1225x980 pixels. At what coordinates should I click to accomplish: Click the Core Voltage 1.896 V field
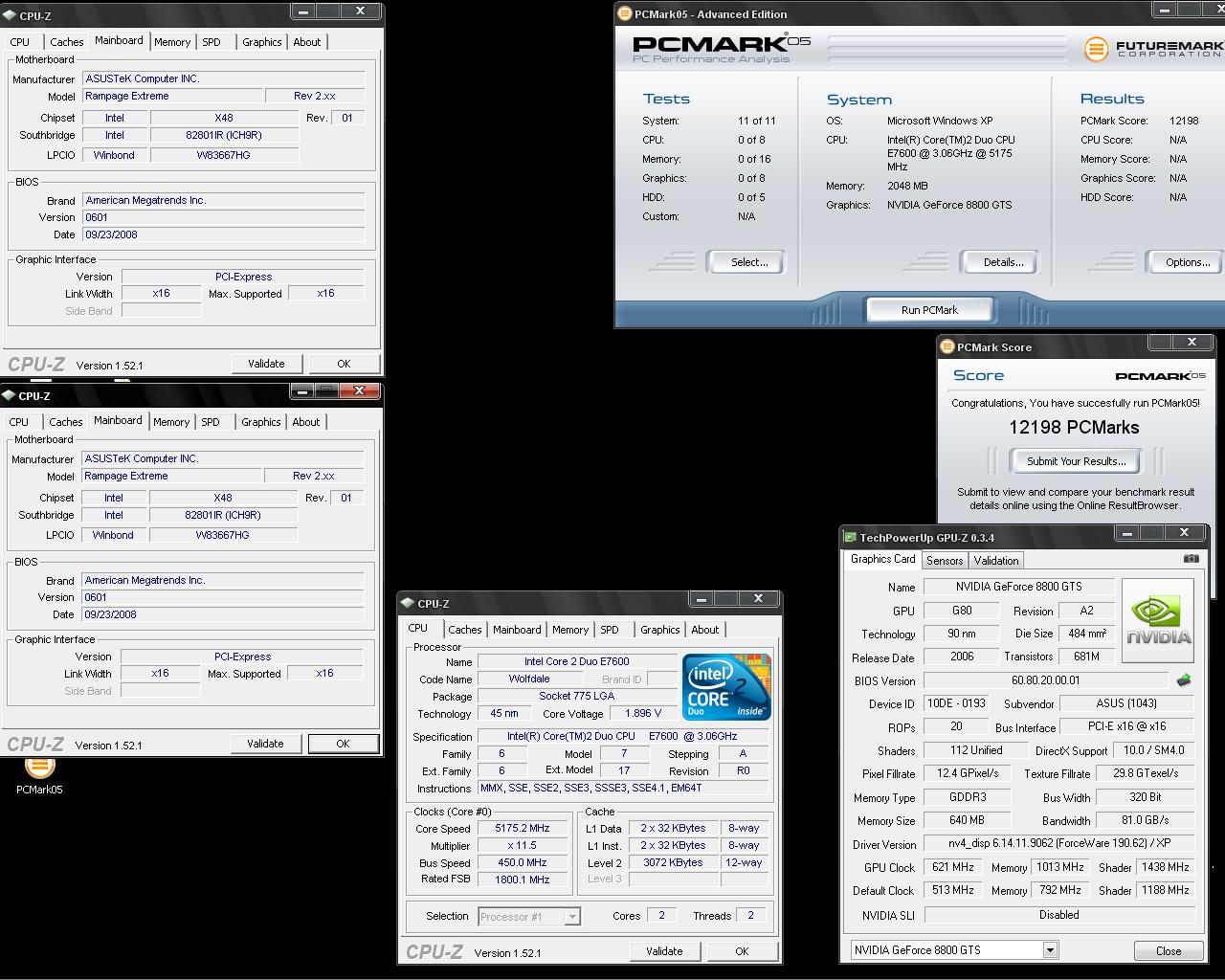(x=643, y=713)
